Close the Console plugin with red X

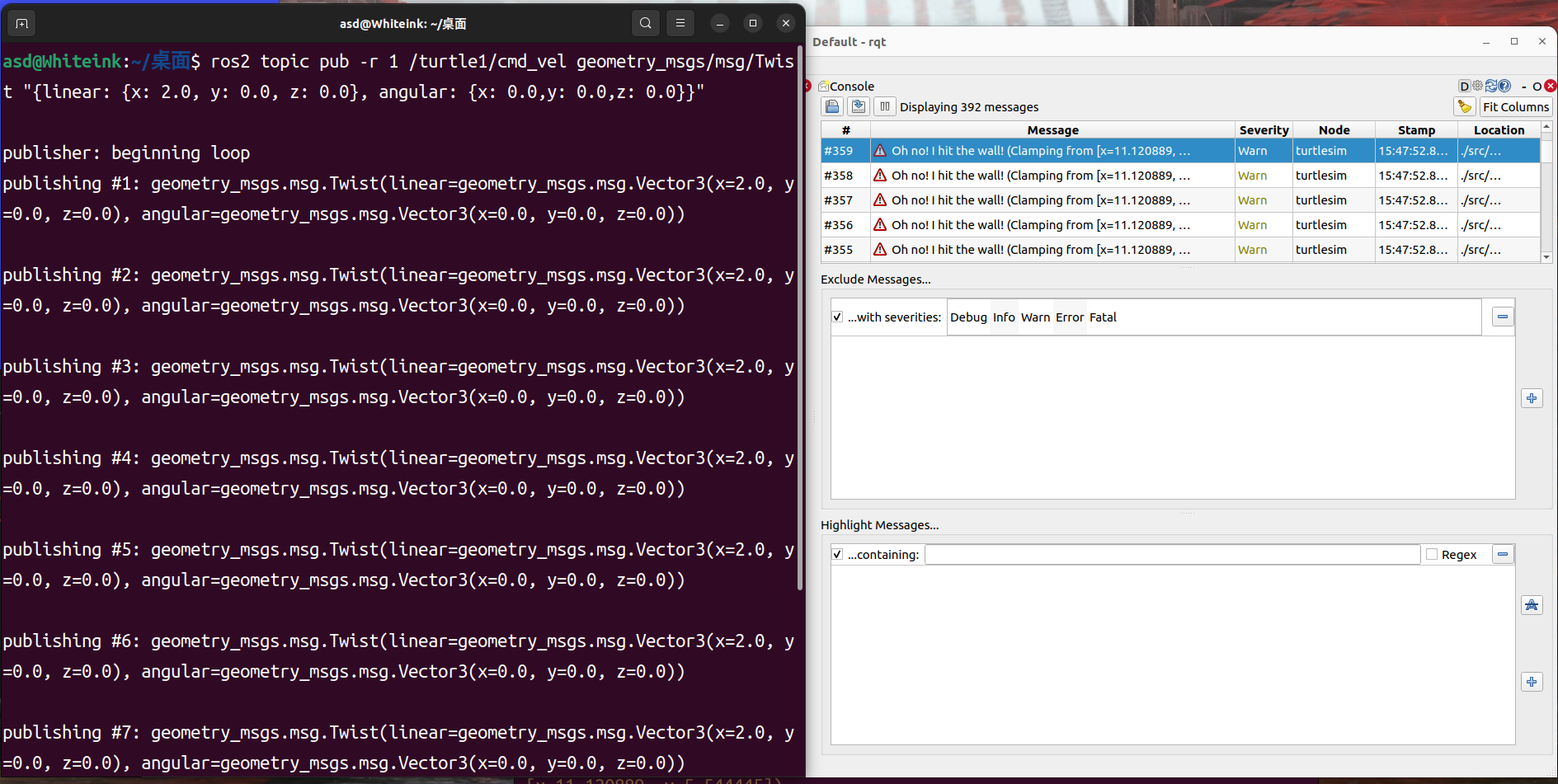click(1551, 86)
